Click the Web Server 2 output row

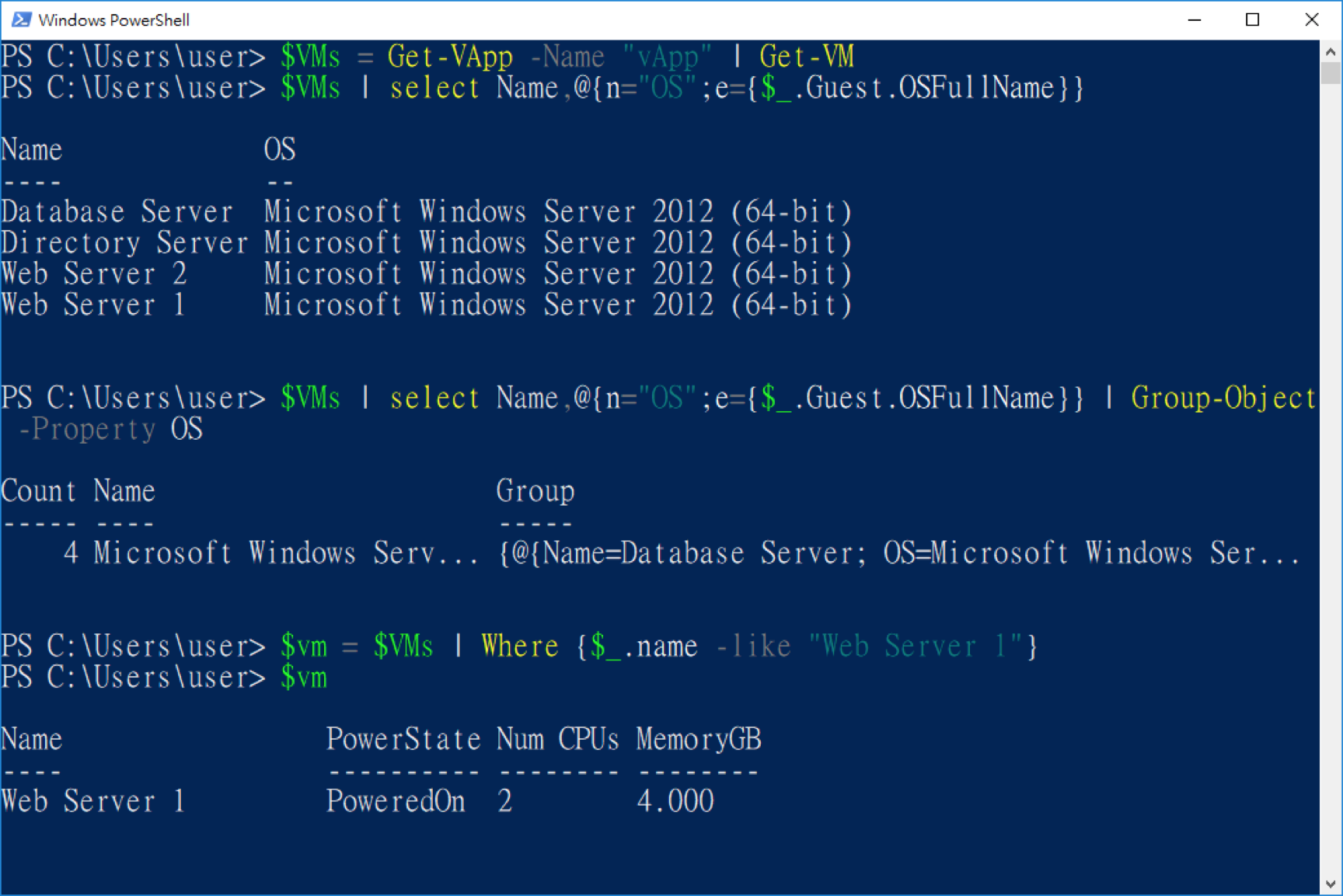pyautogui.click(x=426, y=274)
